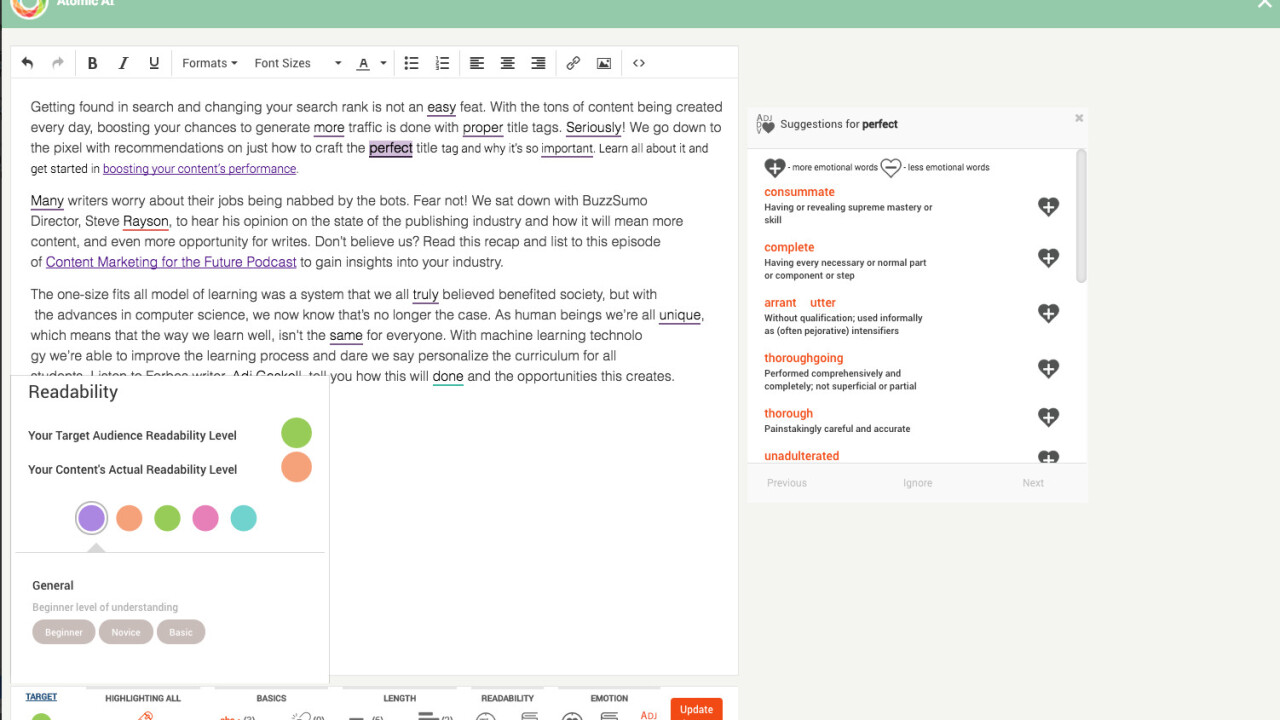The height and width of the screenshot is (720, 1280).
Task: Expand the Font Sizes dropdown
Action: 297,63
